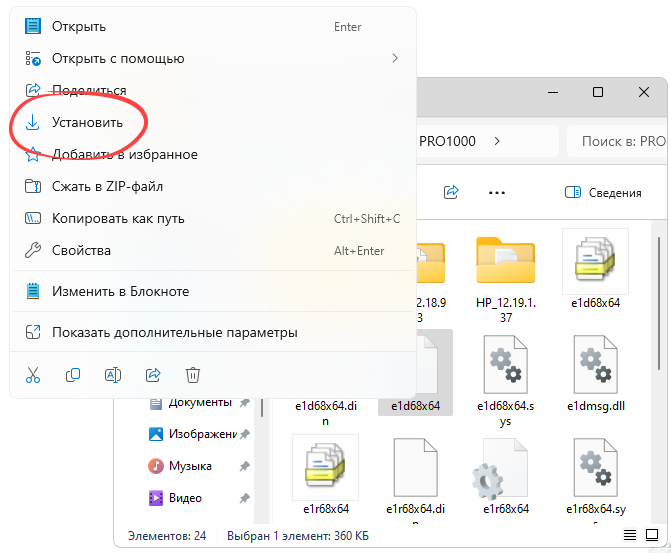
Task: Select the e1d68x64.sys file icon
Action: click(505, 364)
